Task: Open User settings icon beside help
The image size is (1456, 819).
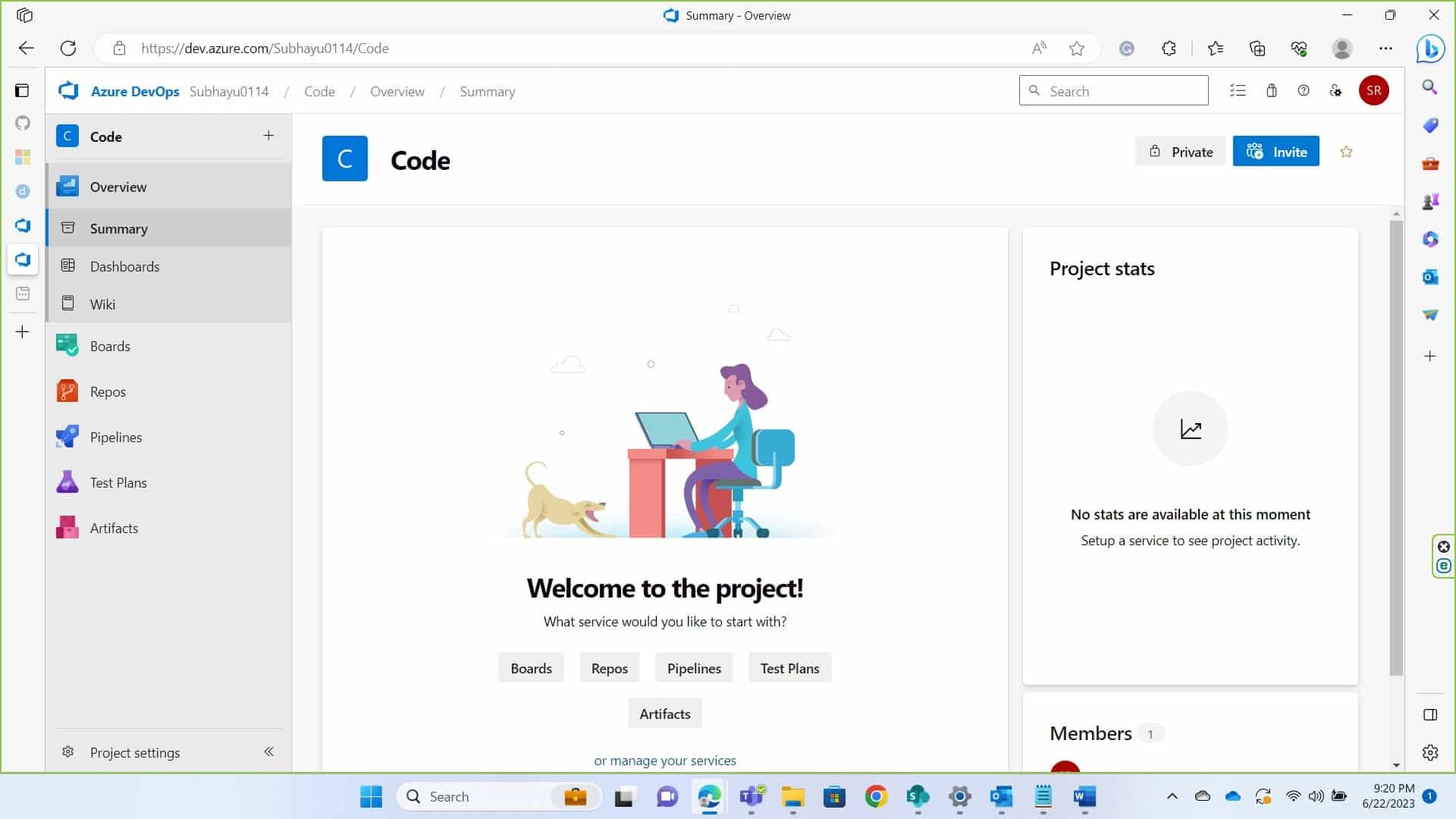Action: (1335, 91)
